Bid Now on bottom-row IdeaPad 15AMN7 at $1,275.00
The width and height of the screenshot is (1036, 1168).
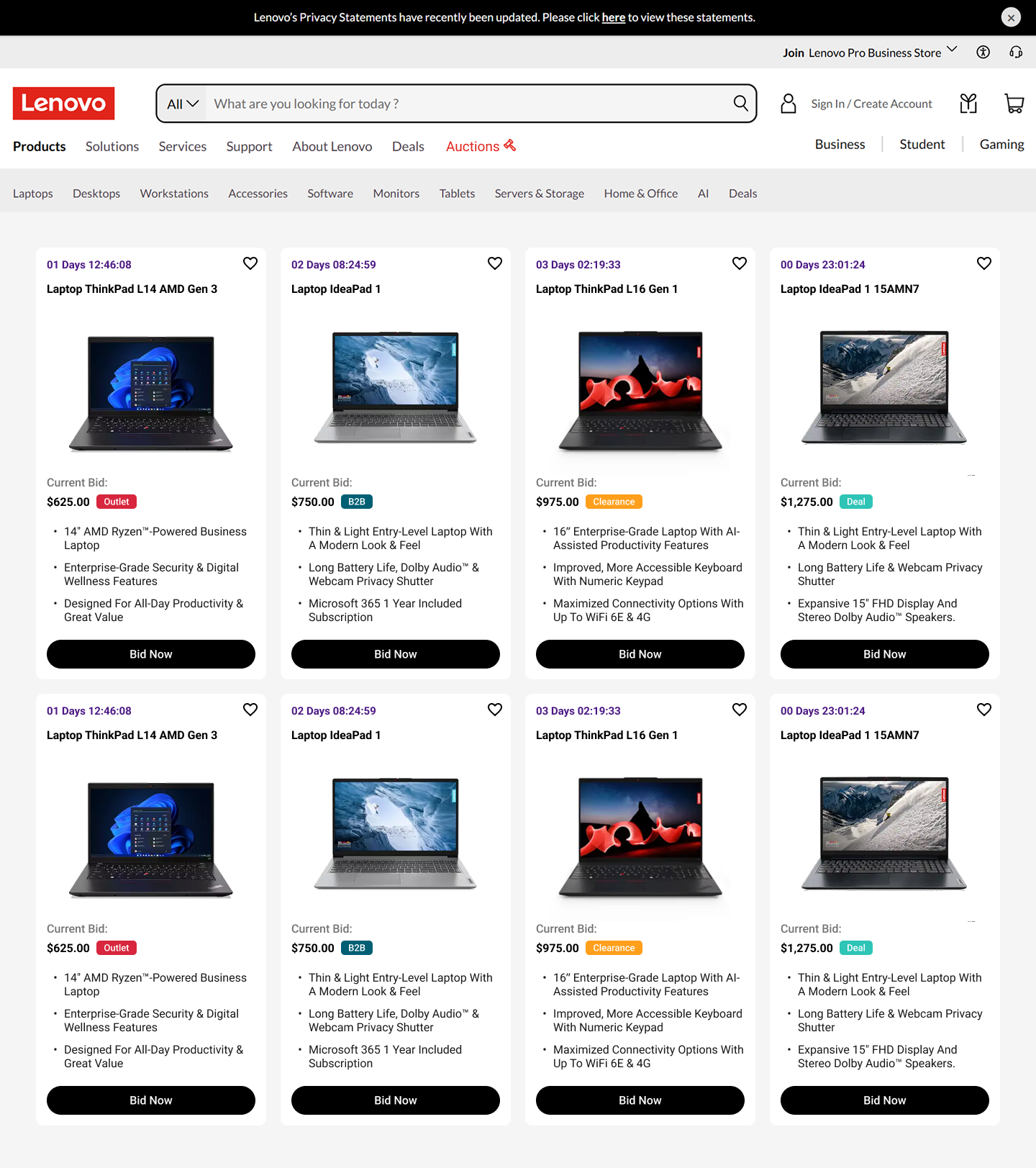pyautogui.click(x=885, y=1100)
